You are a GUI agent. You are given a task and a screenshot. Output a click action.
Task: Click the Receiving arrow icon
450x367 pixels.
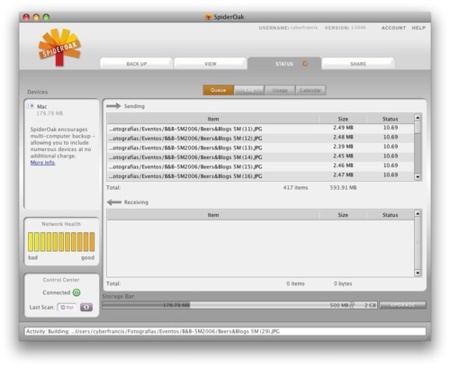pos(114,202)
